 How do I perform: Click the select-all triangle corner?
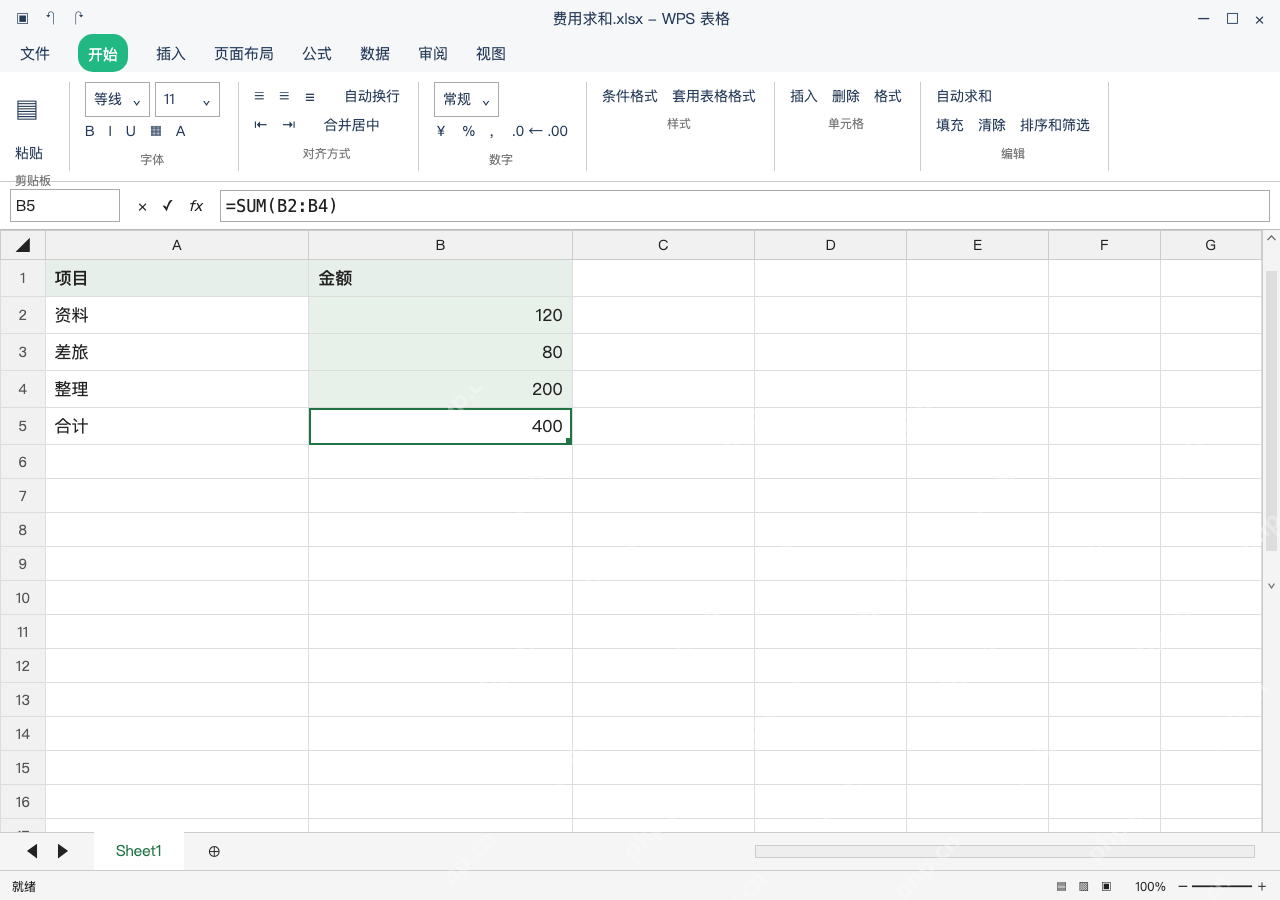(23, 245)
